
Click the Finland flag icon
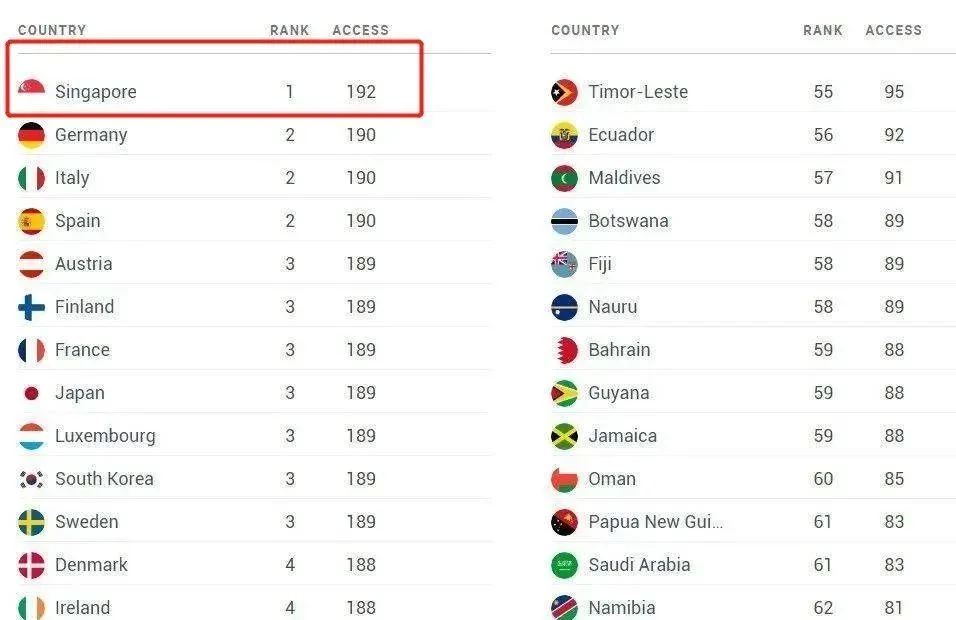pyautogui.click(x=31, y=307)
